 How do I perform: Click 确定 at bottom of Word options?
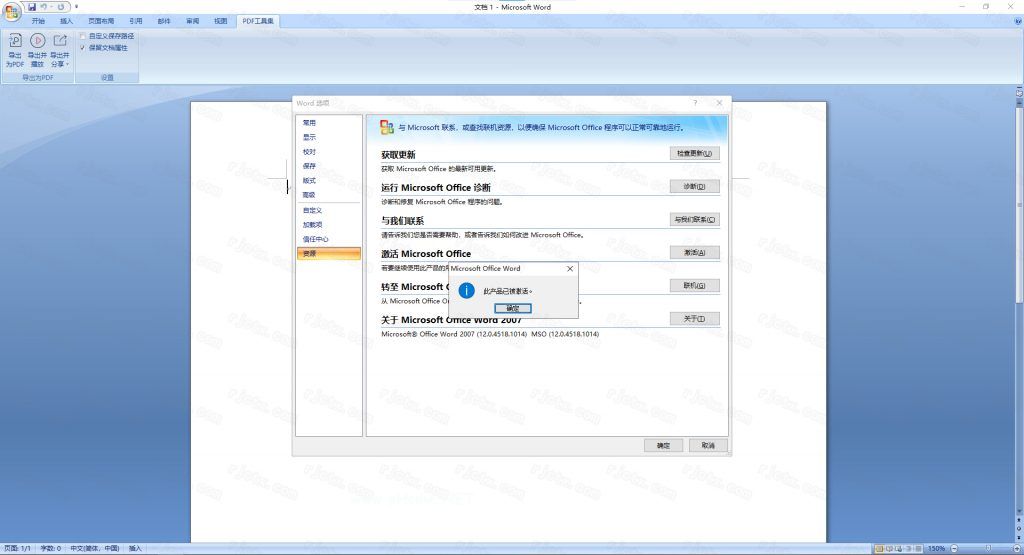coord(664,445)
